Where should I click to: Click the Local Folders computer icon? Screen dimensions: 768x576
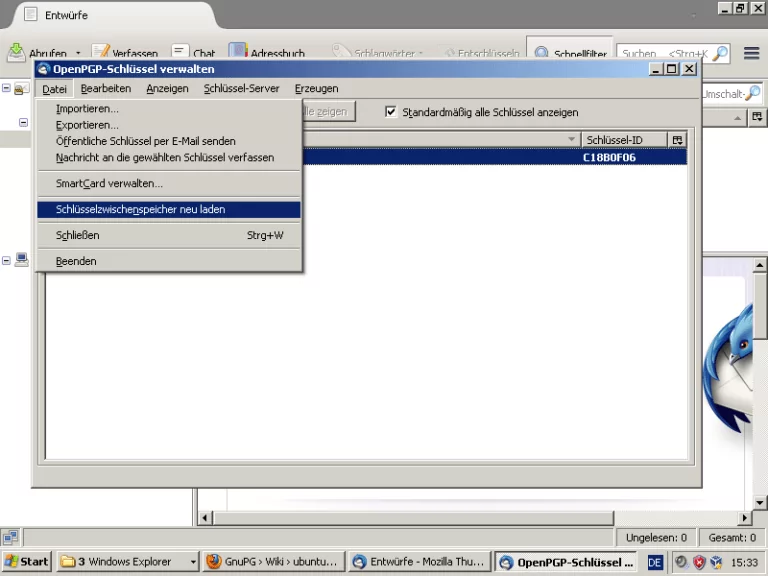tap(21, 260)
